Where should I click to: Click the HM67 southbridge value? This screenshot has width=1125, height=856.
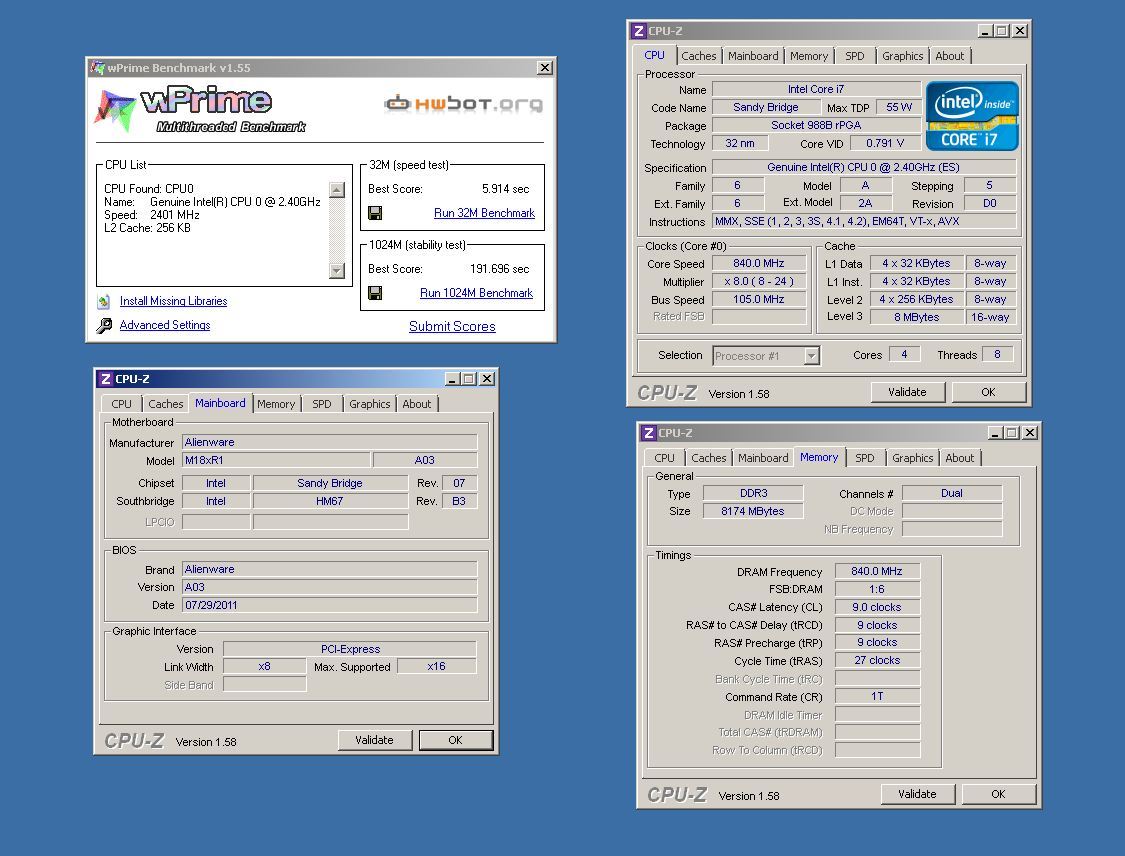(330, 501)
